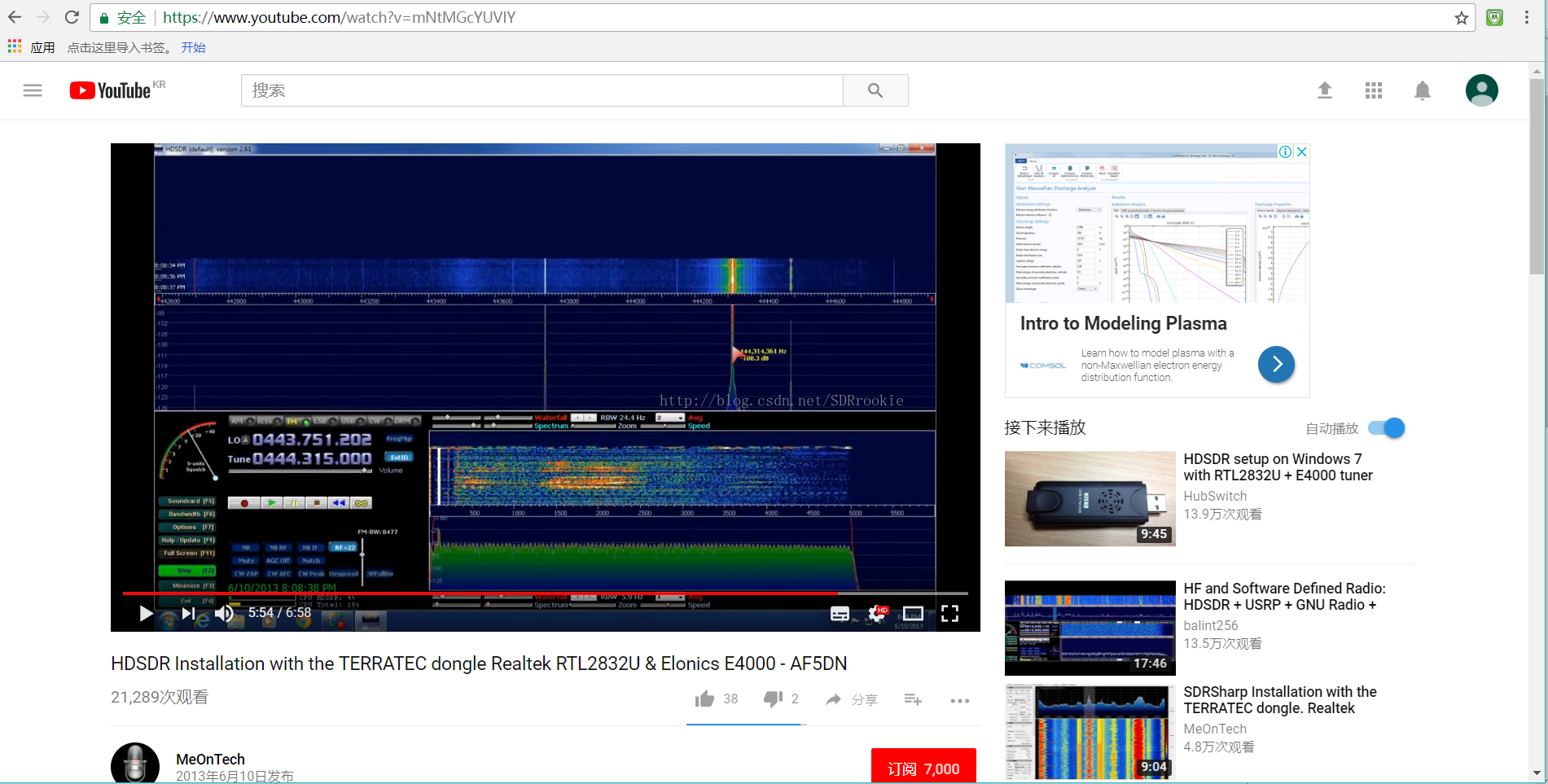Click the scrollbar down arrow
1548x784 pixels.
click(1537, 773)
